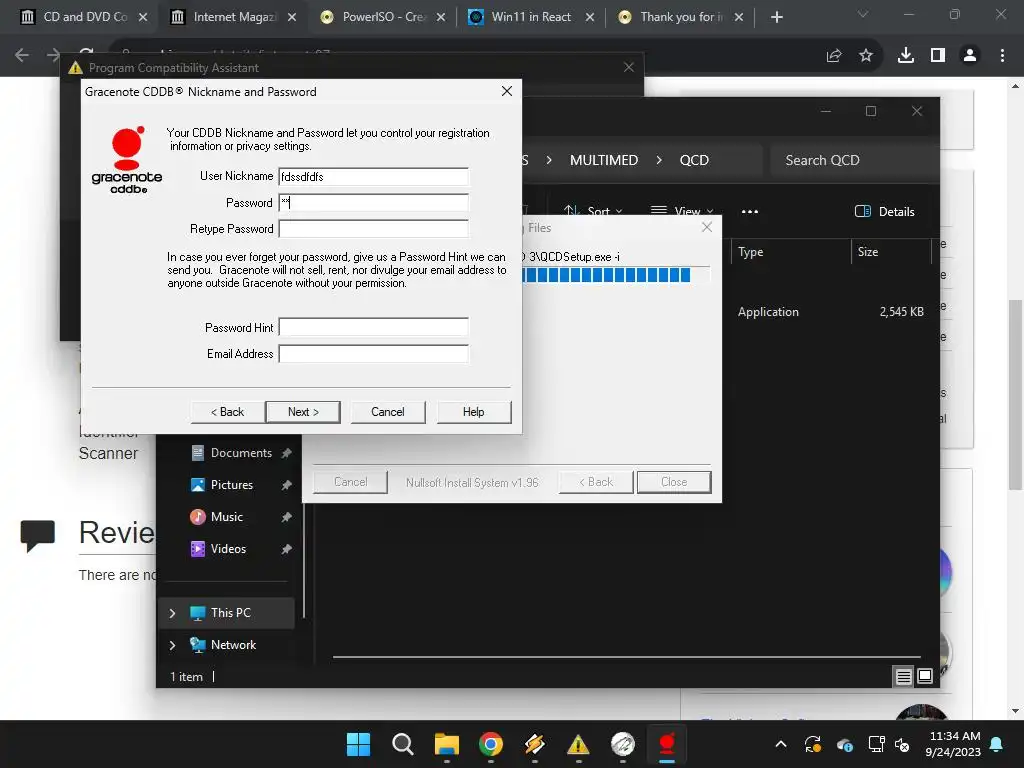Sort files by the Type column

tap(790, 252)
